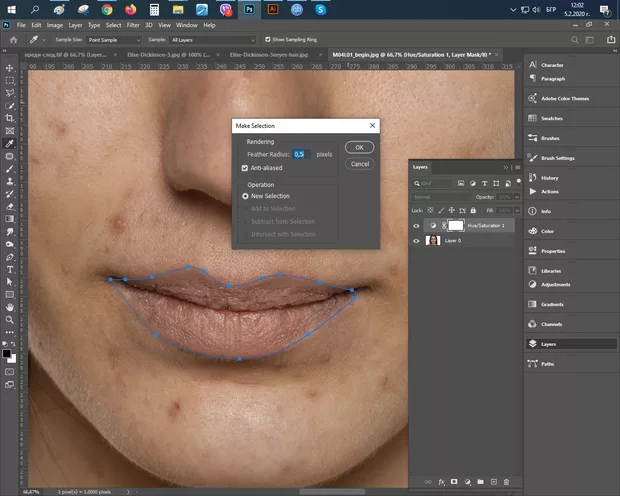The height and width of the screenshot is (496, 620).
Task: Hide the Hue/Saturation 1 layer
Action: [417, 226]
